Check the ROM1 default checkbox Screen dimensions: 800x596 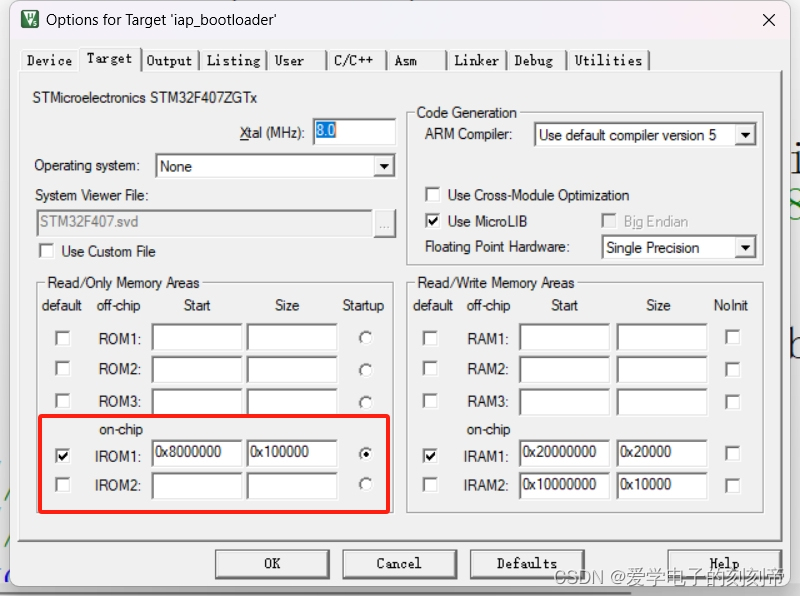pos(63,338)
